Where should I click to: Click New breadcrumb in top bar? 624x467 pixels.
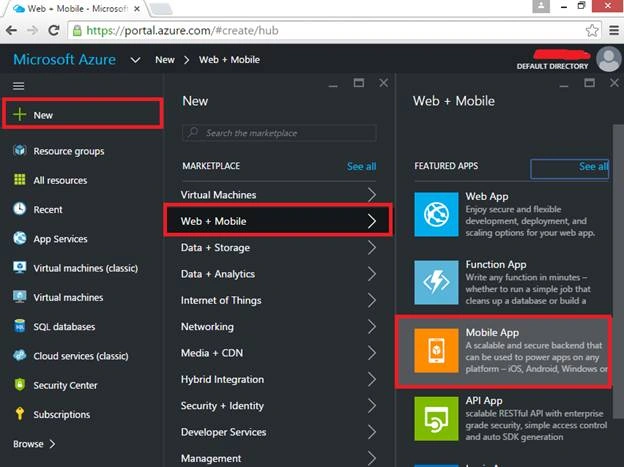pyautogui.click(x=165, y=60)
